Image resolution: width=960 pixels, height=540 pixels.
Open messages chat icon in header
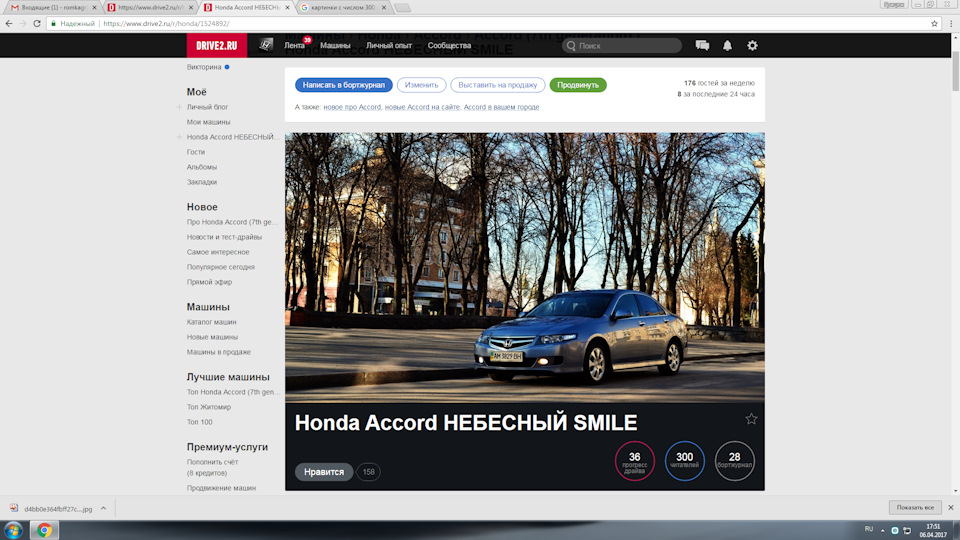click(702, 45)
